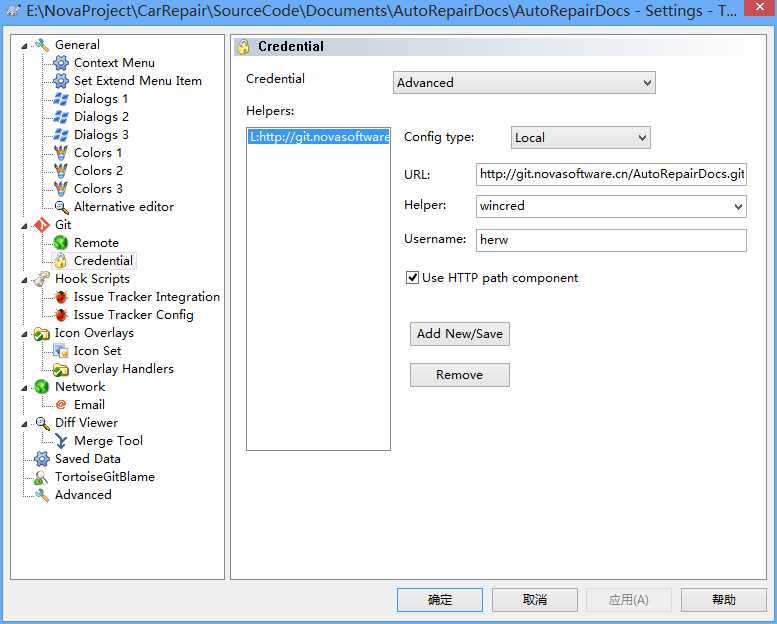Click the 帮助 (Help) button
The image size is (777, 624).
coord(723,600)
